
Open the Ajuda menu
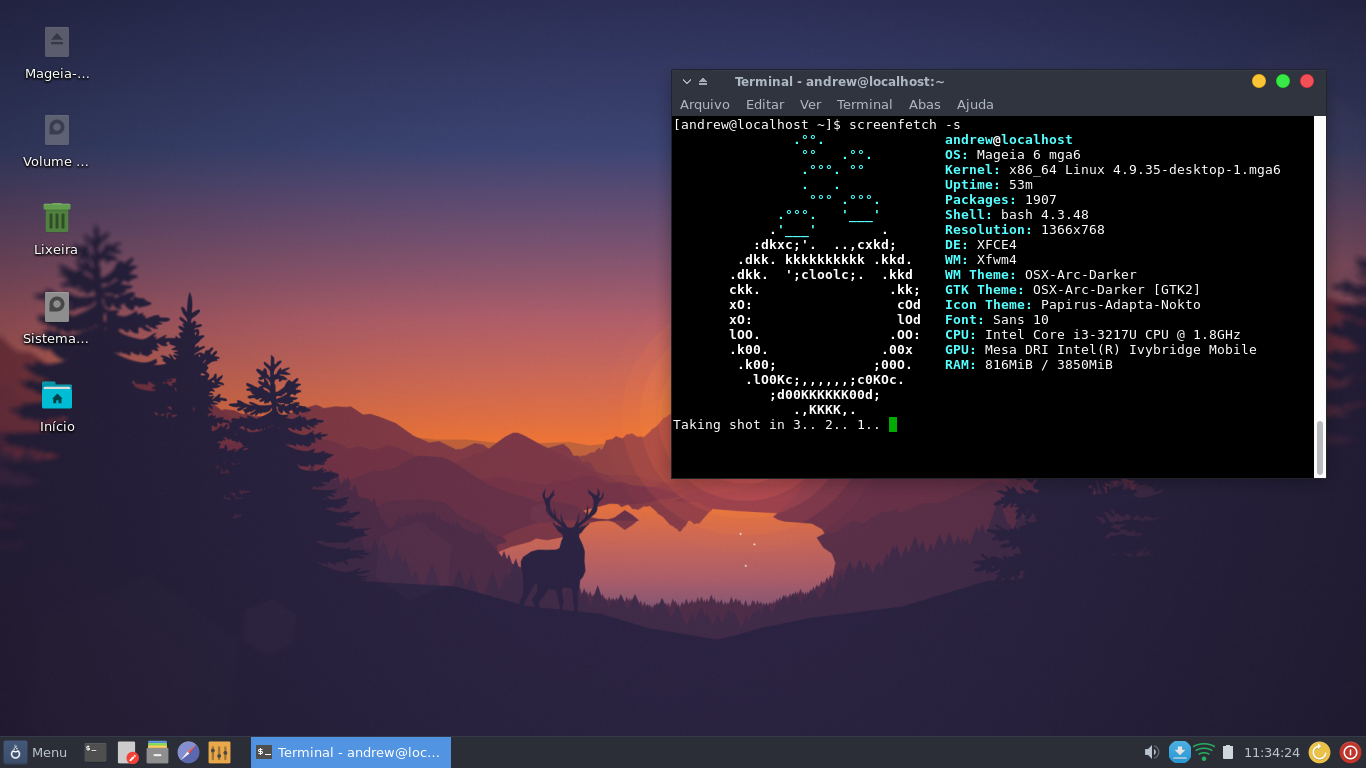[x=975, y=104]
